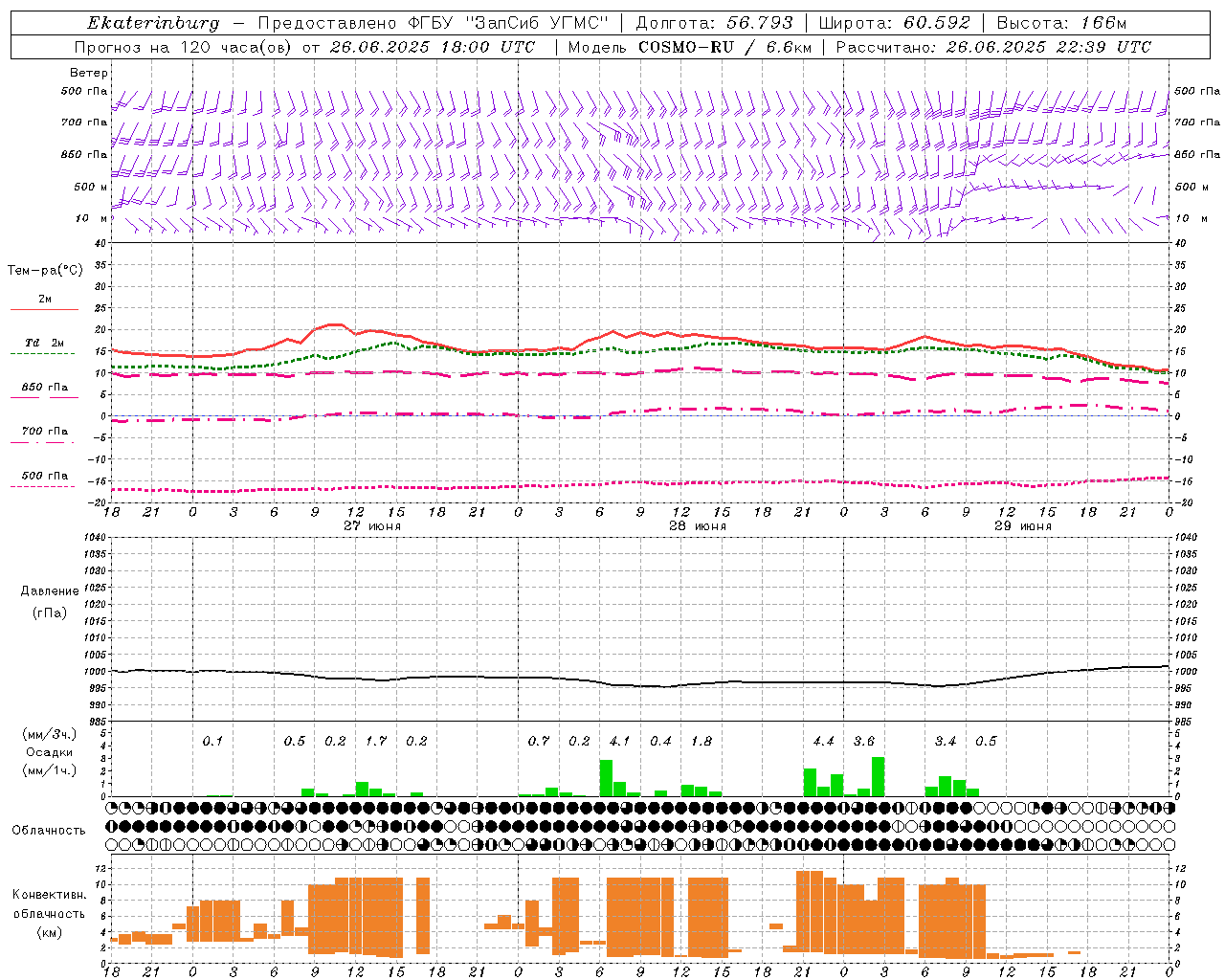Click the 500 гПа dotted temperature legend line
Image resolution: width=1225 pixels, height=980 pixels.
pyautogui.click(x=43, y=486)
